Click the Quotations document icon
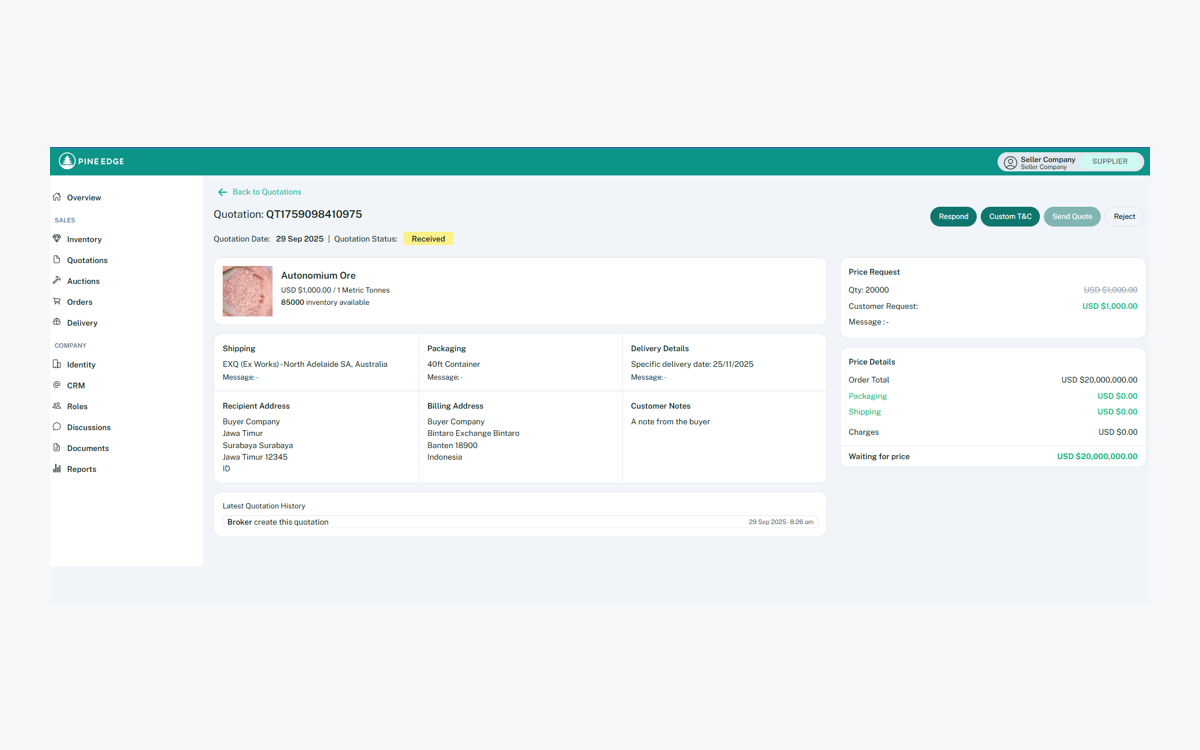Image resolution: width=1200 pixels, height=750 pixels. [x=57, y=260]
